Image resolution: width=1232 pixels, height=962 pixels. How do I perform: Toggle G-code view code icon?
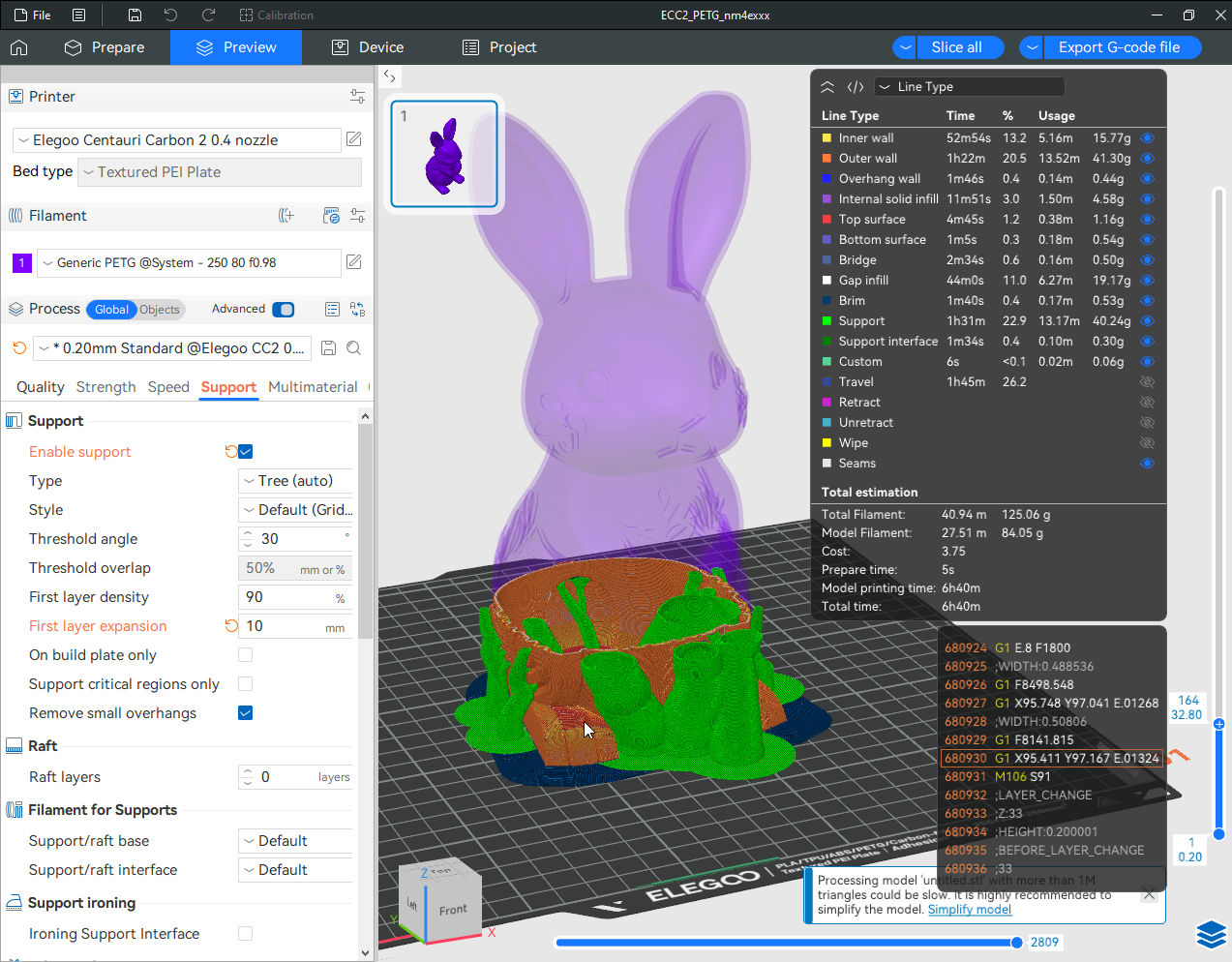856,87
